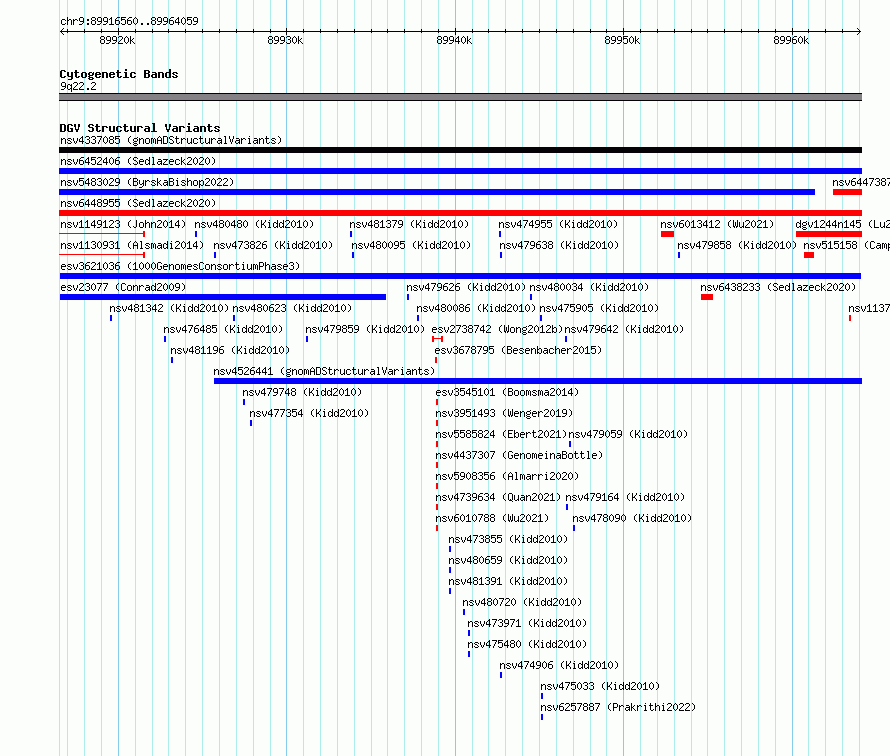
Task: Select nsv6438233 (Sedlazeck2020) label
Action: point(778,287)
